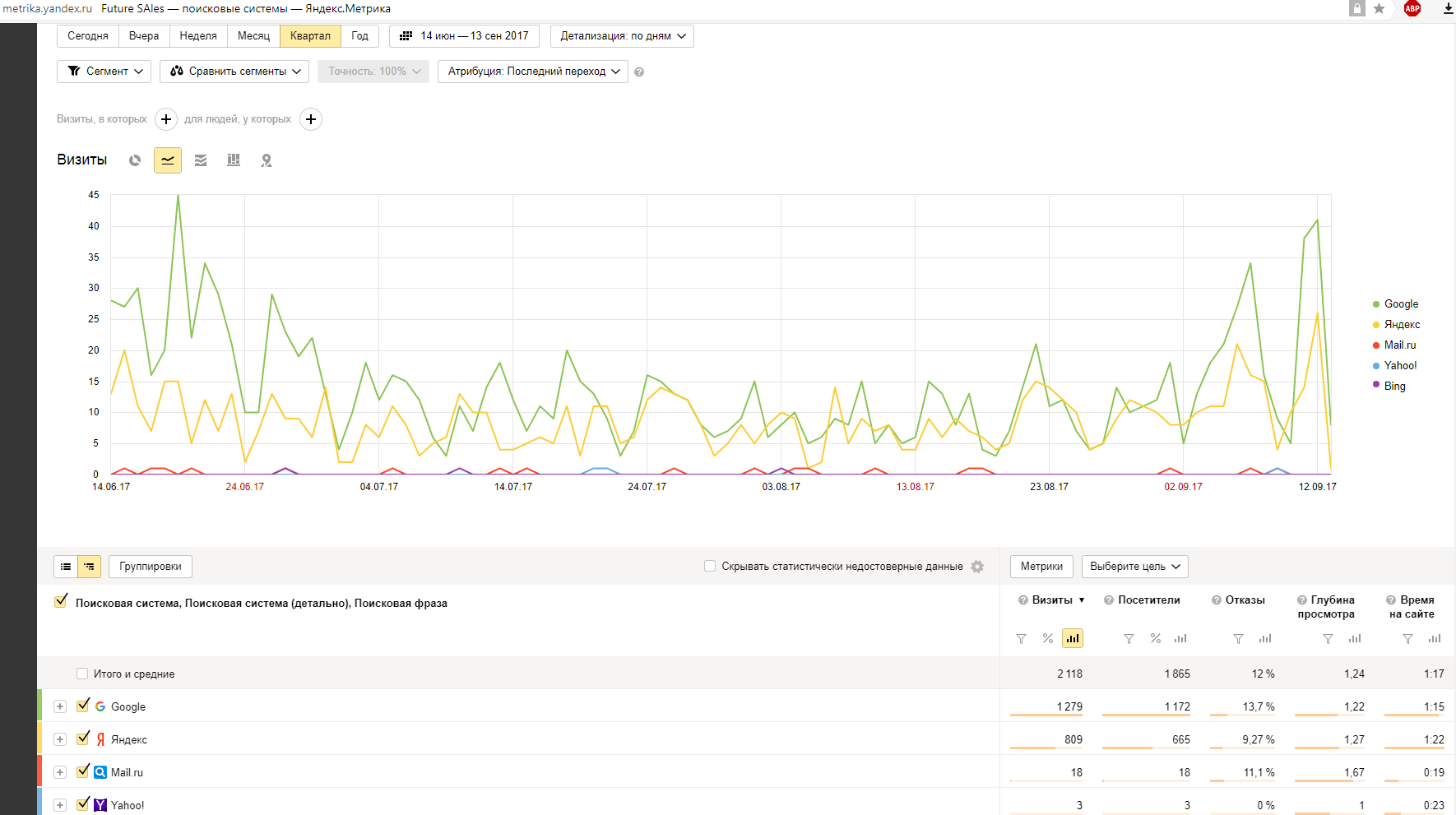Select tree table view icon
The height and width of the screenshot is (815, 1456).
point(89,567)
